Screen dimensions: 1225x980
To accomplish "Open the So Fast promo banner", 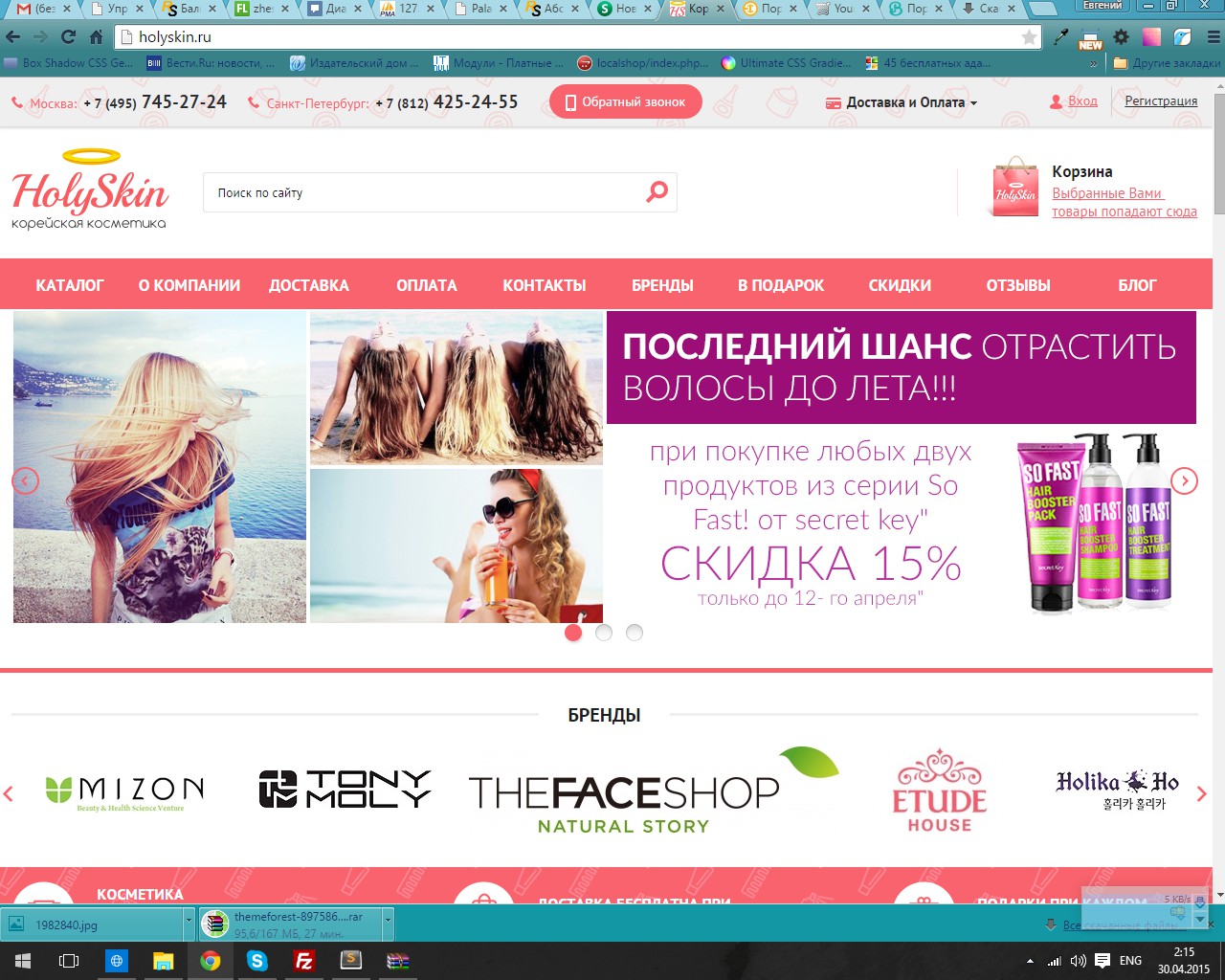I will pyautogui.click(x=605, y=467).
